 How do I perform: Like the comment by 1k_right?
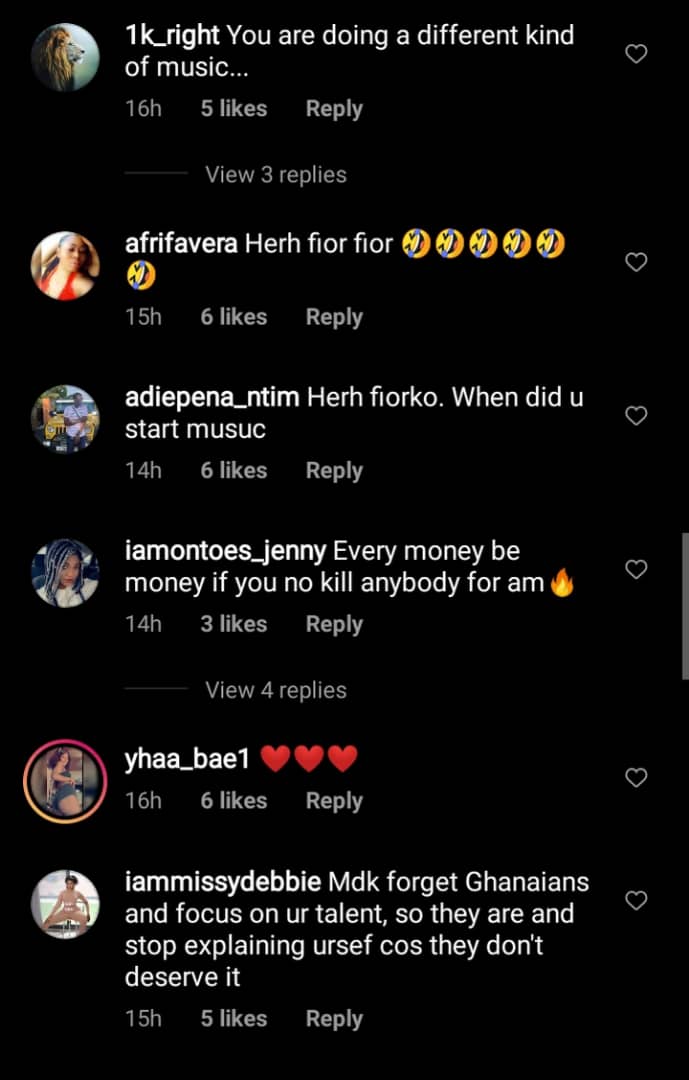pyautogui.click(x=636, y=55)
